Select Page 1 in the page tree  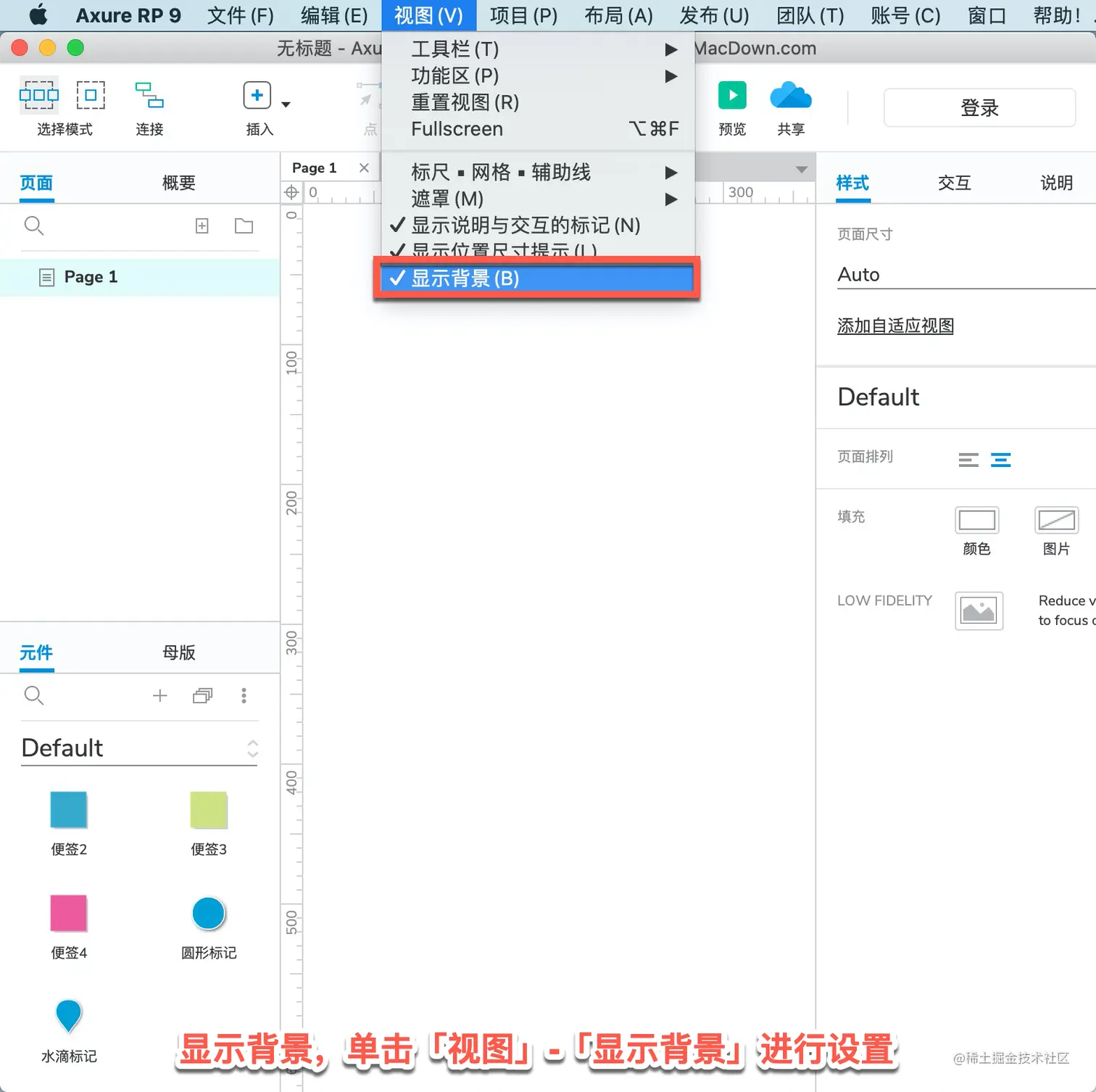pyautogui.click(x=140, y=277)
